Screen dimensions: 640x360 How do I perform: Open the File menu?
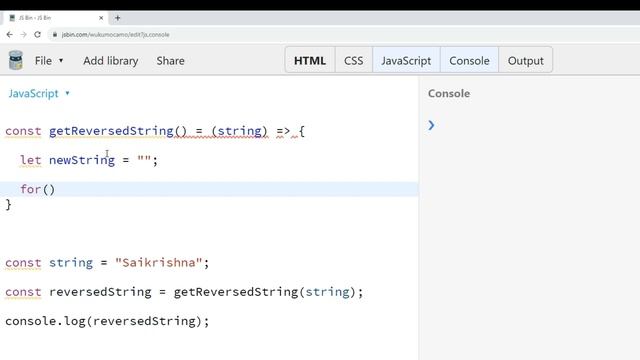point(49,61)
